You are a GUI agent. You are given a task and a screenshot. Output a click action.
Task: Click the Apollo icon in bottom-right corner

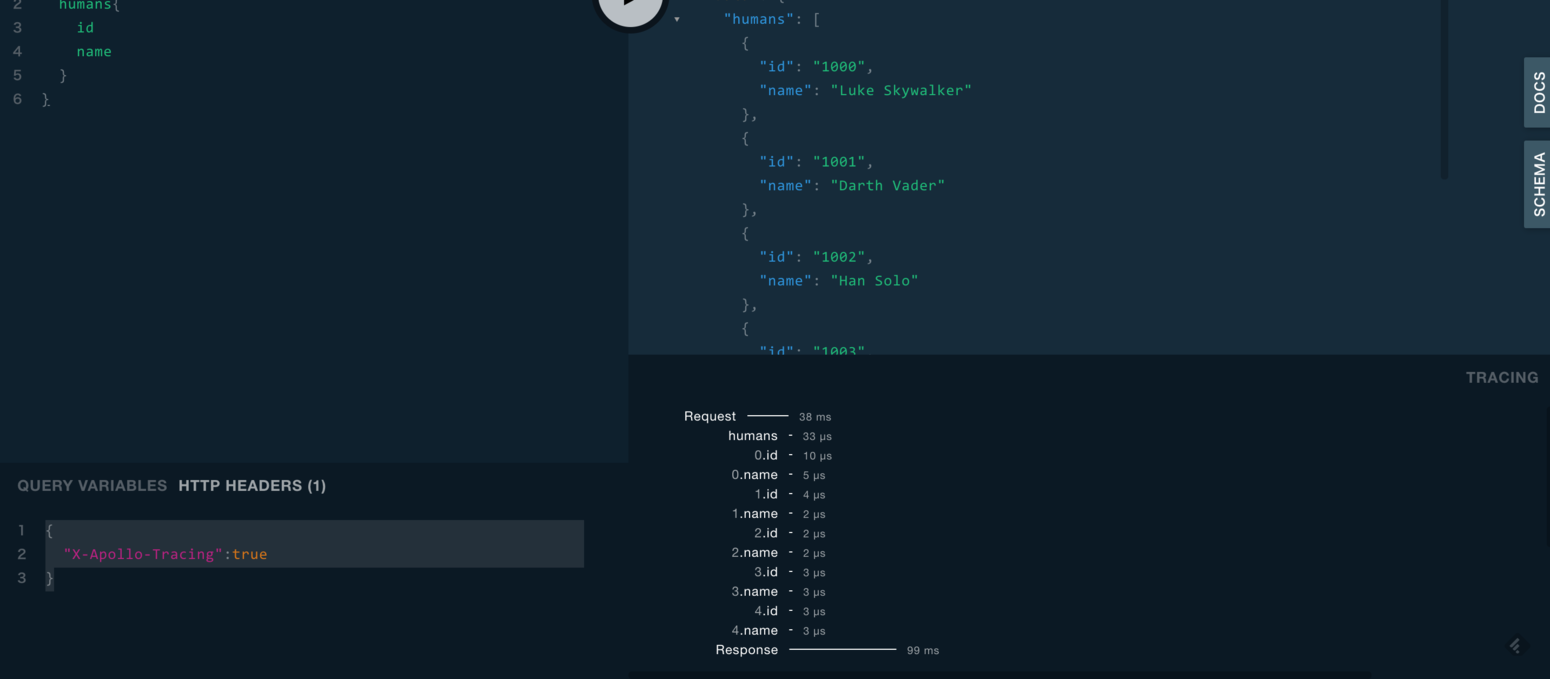click(1515, 645)
